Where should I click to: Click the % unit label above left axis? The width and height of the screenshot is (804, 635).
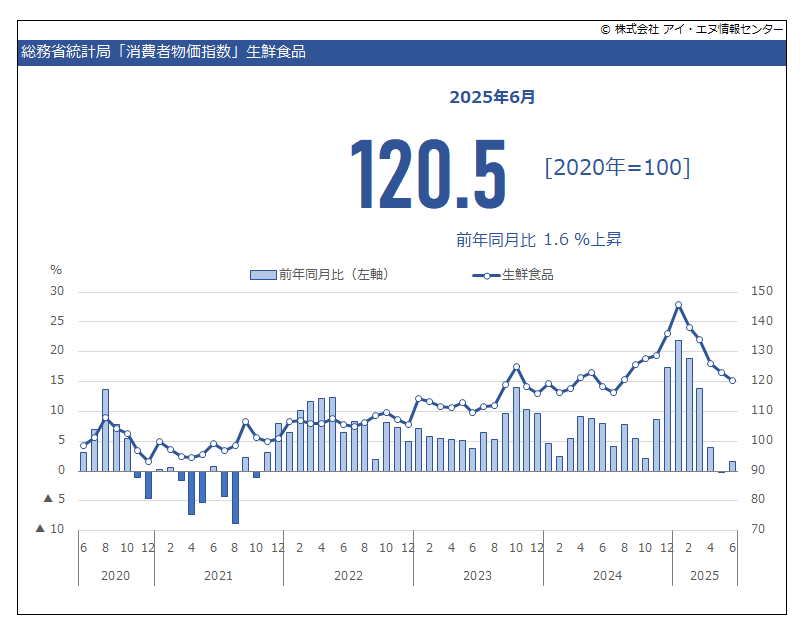pyautogui.click(x=56, y=270)
